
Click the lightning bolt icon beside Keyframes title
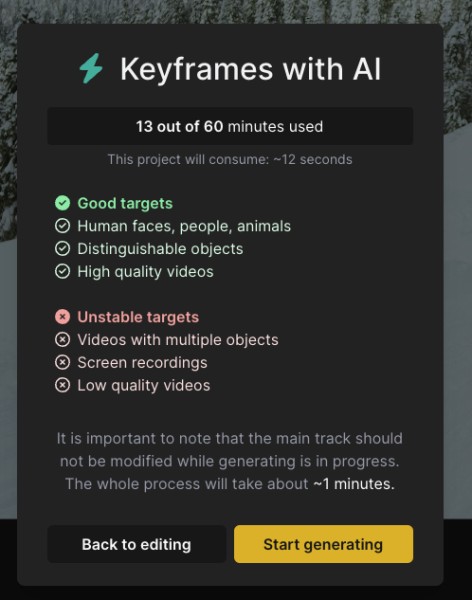tap(91, 68)
